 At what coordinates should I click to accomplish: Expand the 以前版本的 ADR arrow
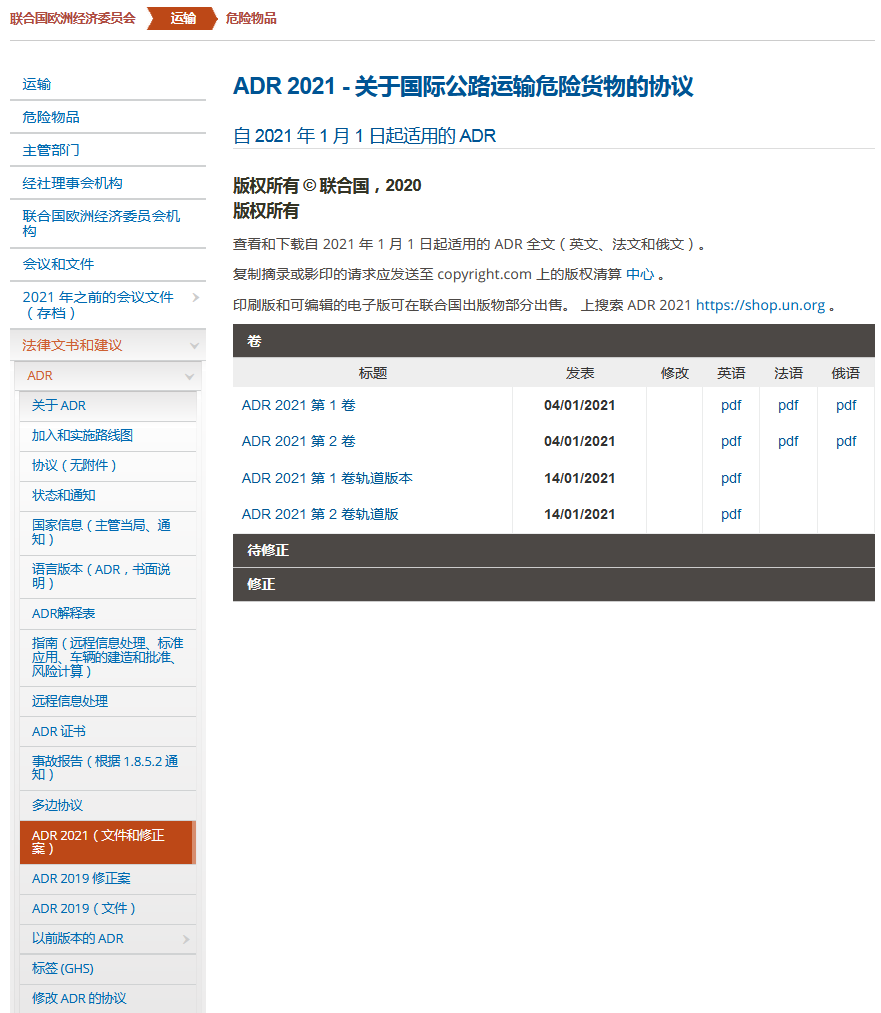(186, 939)
